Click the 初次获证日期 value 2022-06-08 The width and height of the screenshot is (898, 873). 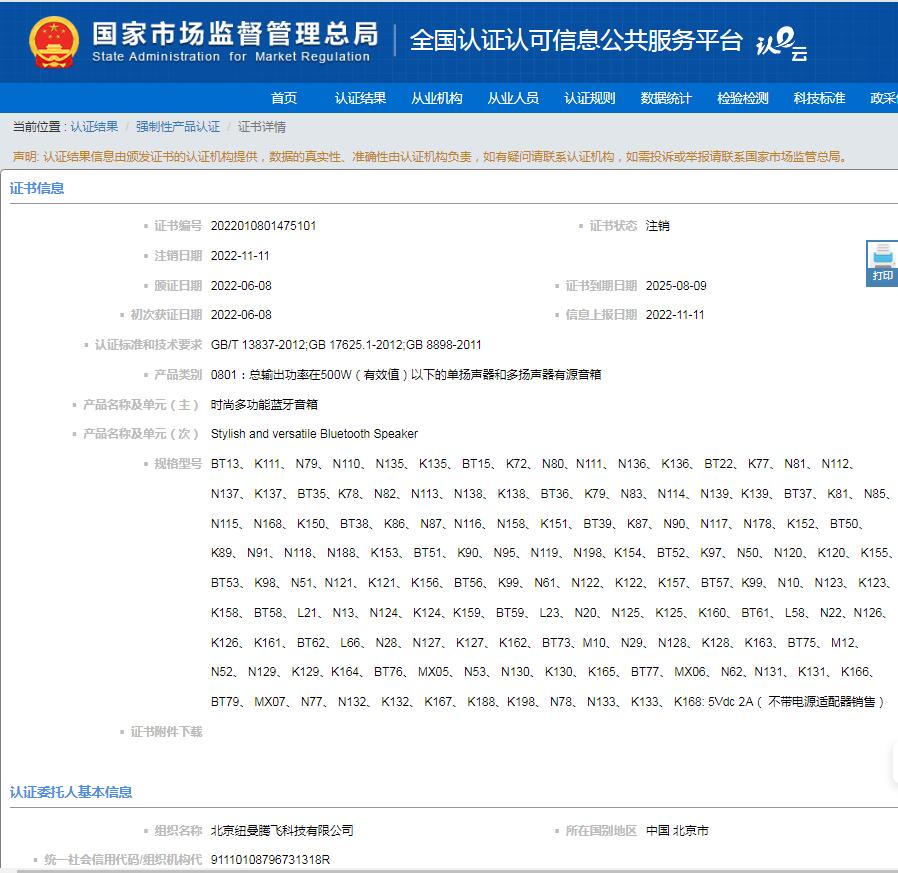point(241,314)
